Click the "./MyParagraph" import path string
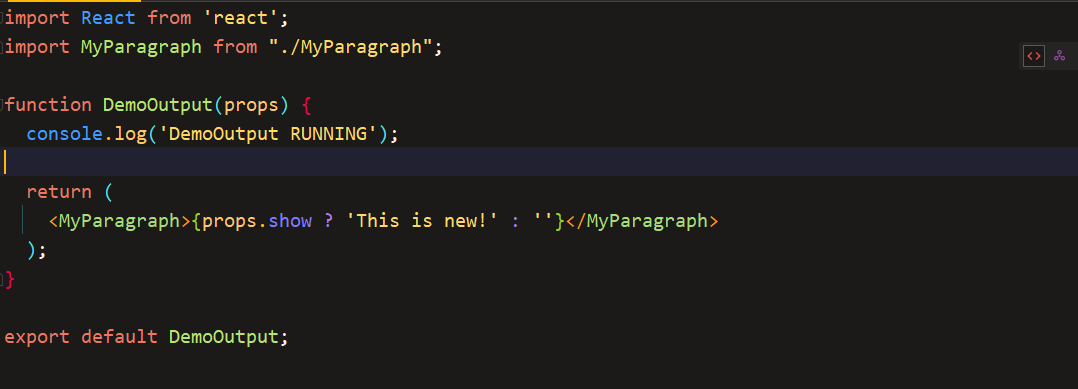 pyautogui.click(x=351, y=47)
